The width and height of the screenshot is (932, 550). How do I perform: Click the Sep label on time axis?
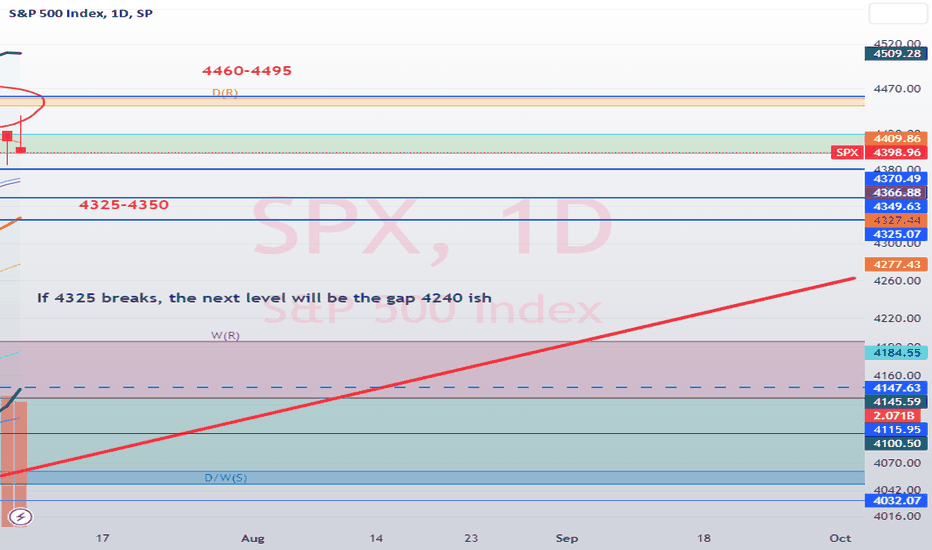point(566,538)
